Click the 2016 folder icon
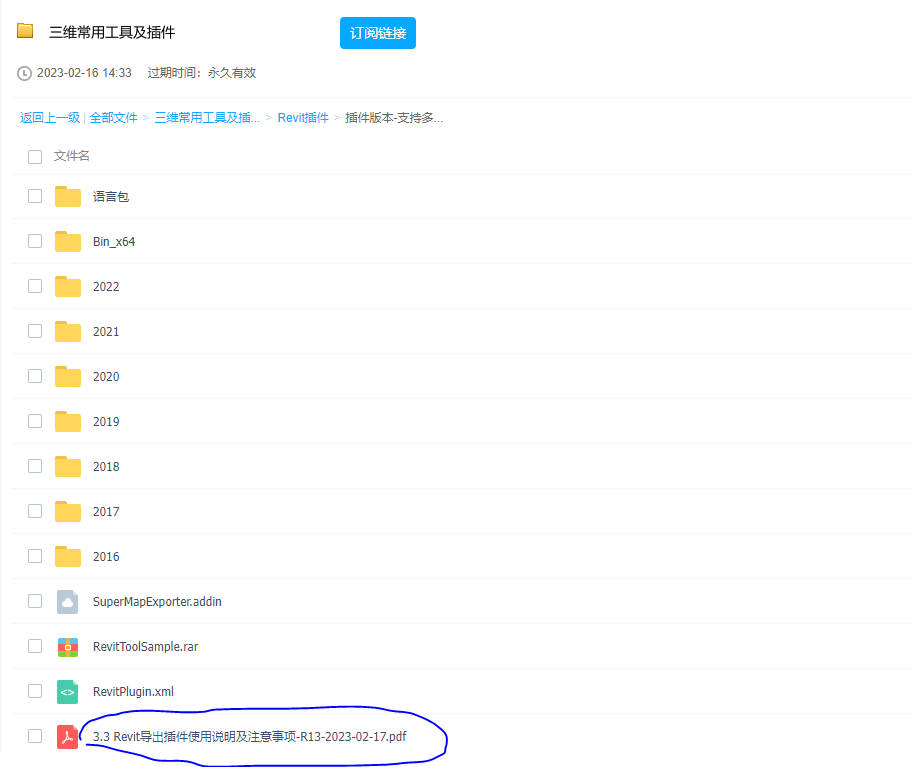Screen dimensions: 913x767 [68, 556]
